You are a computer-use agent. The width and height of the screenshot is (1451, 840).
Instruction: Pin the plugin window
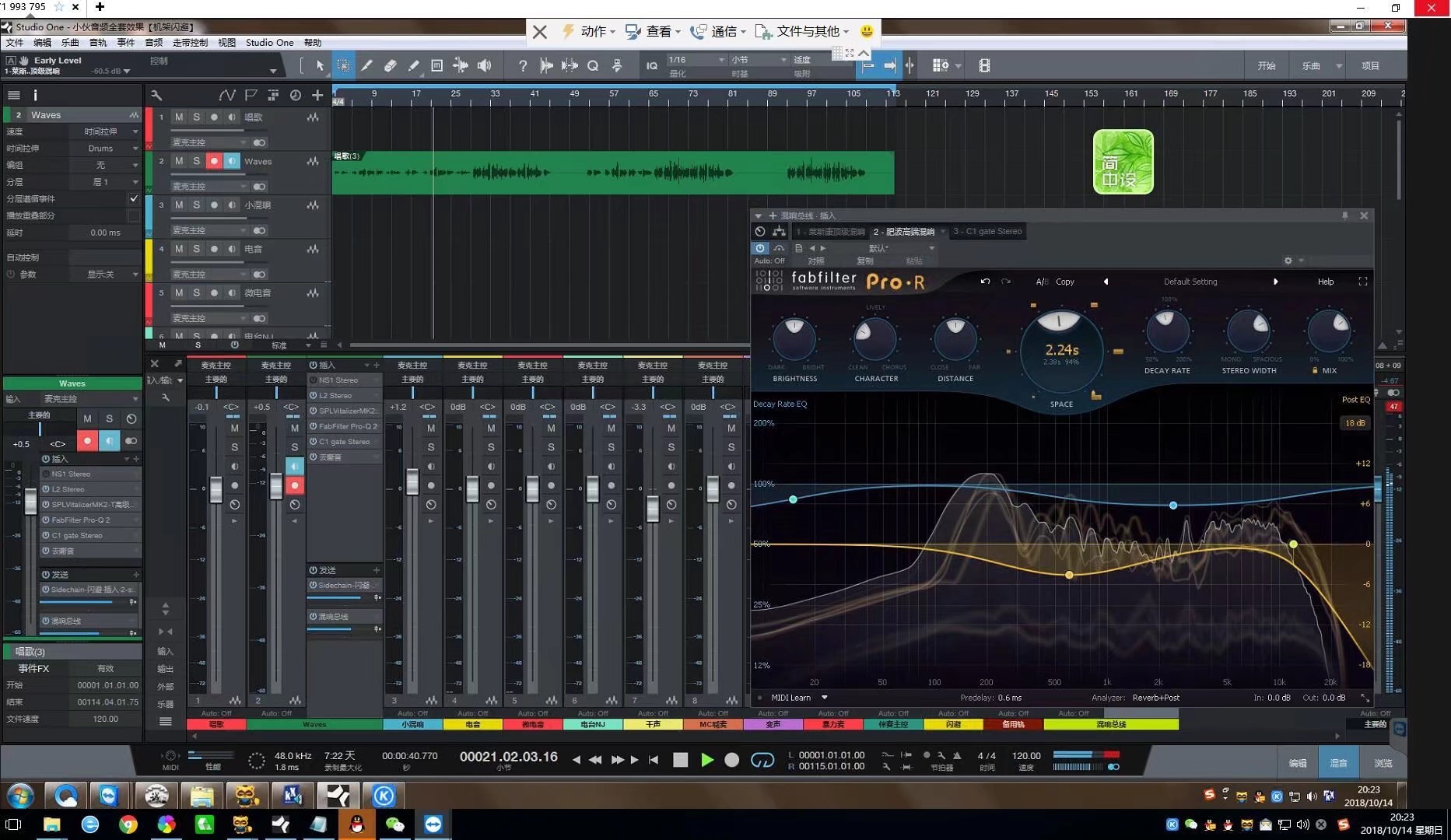pos(1345,215)
